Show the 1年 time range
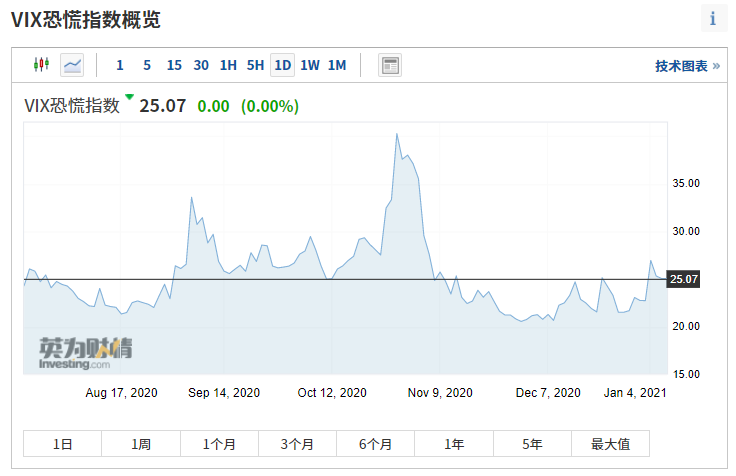The width and height of the screenshot is (736, 476). click(453, 444)
